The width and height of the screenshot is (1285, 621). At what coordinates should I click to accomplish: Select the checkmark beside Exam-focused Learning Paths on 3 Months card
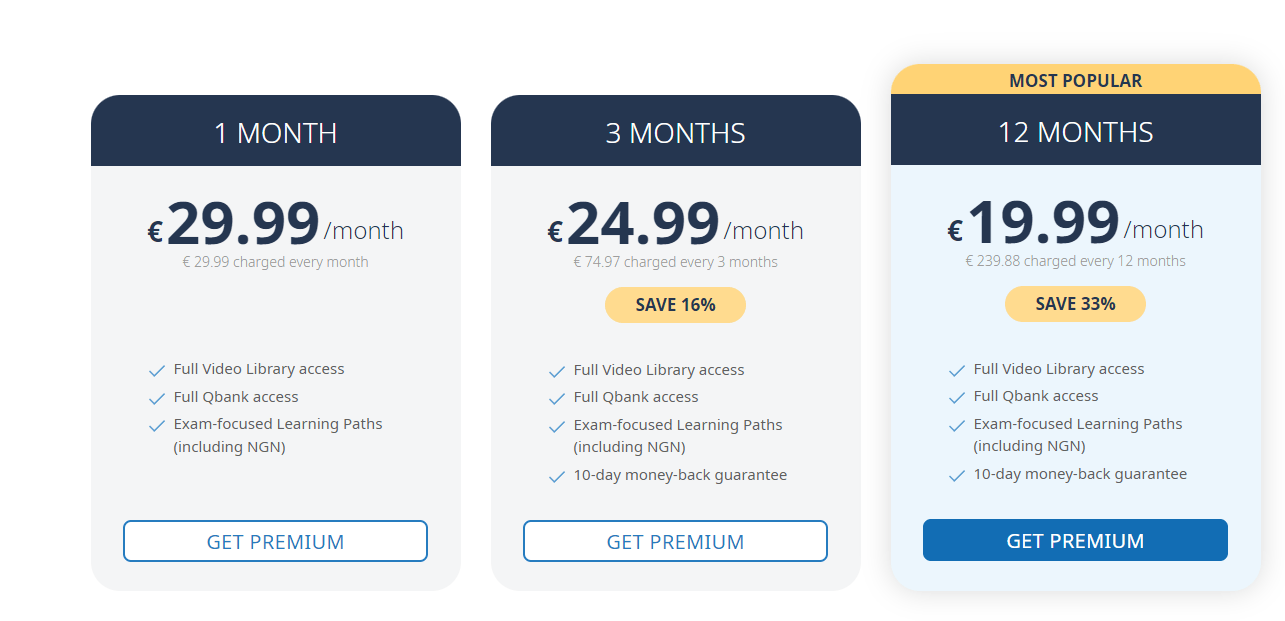click(557, 424)
